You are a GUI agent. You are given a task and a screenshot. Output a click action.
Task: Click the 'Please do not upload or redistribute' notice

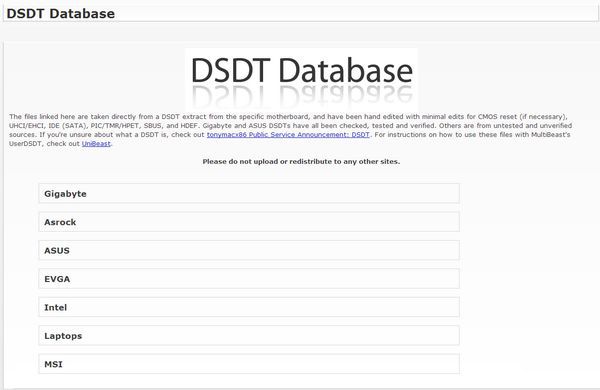(301, 162)
